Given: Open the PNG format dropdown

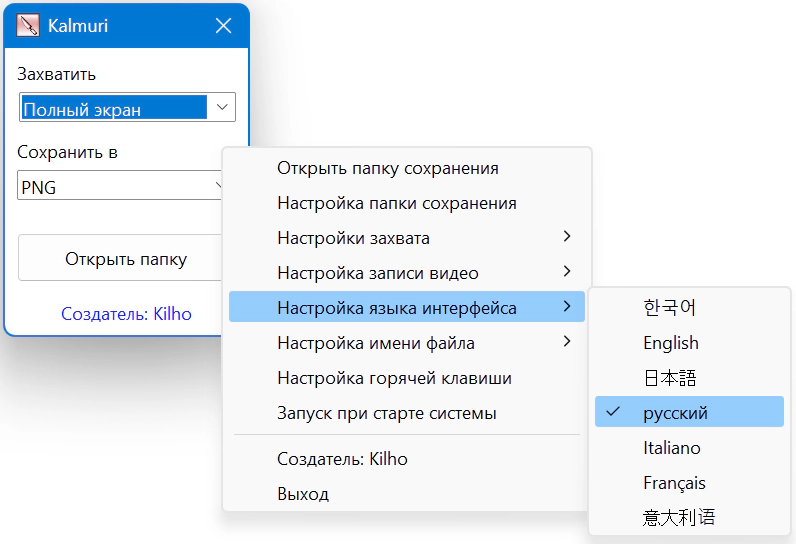Looking at the screenshot, I should pyautogui.click(x=120, y=186).
